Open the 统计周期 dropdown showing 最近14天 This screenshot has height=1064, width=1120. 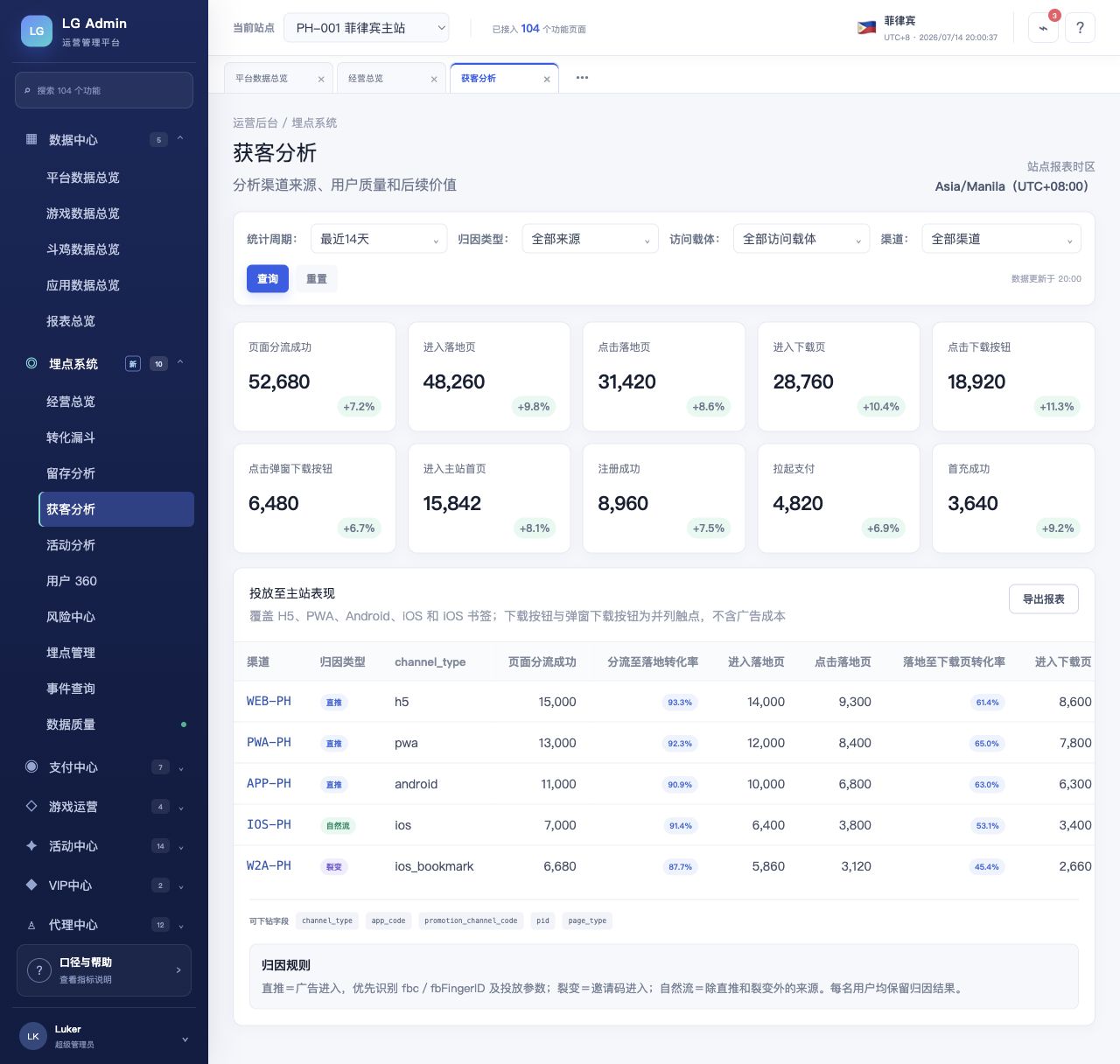tap(380, 239)
